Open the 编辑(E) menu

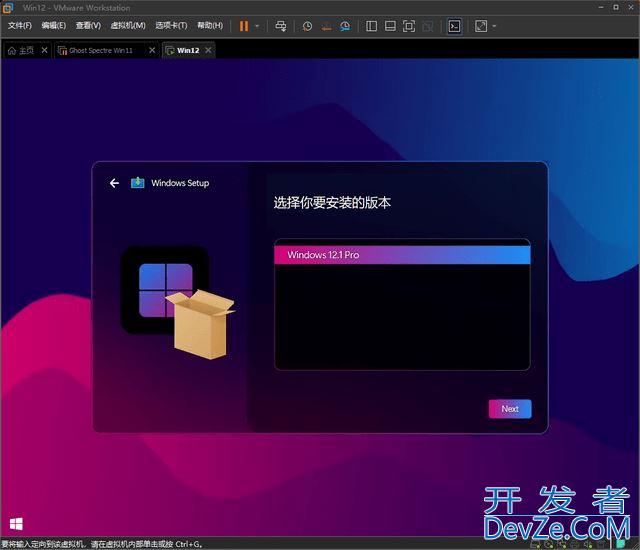point(53,25)
